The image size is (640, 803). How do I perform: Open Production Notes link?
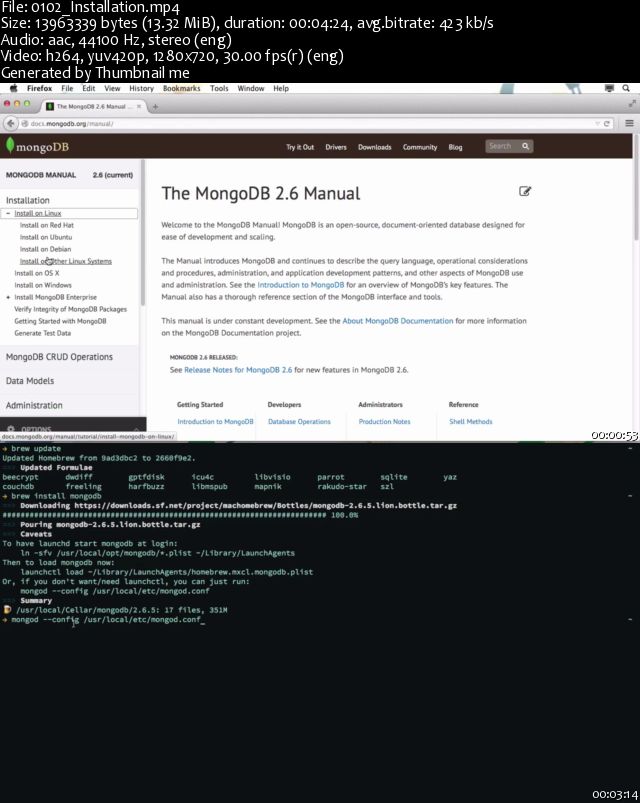click(384, 421)
